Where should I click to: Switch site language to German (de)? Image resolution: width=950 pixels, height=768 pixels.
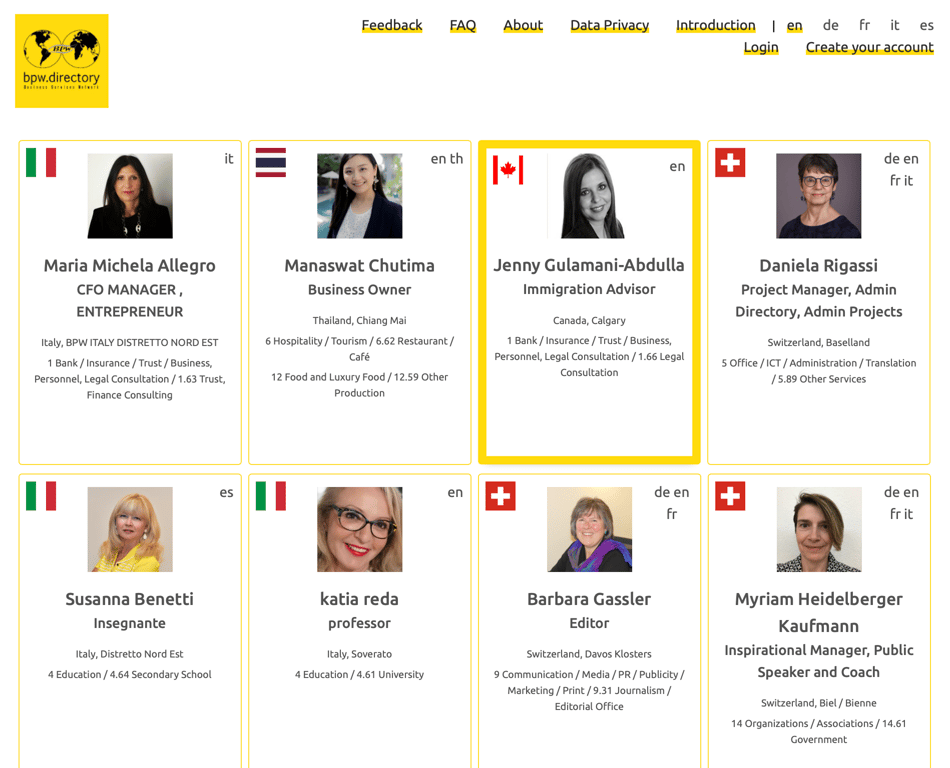(831, 25)
